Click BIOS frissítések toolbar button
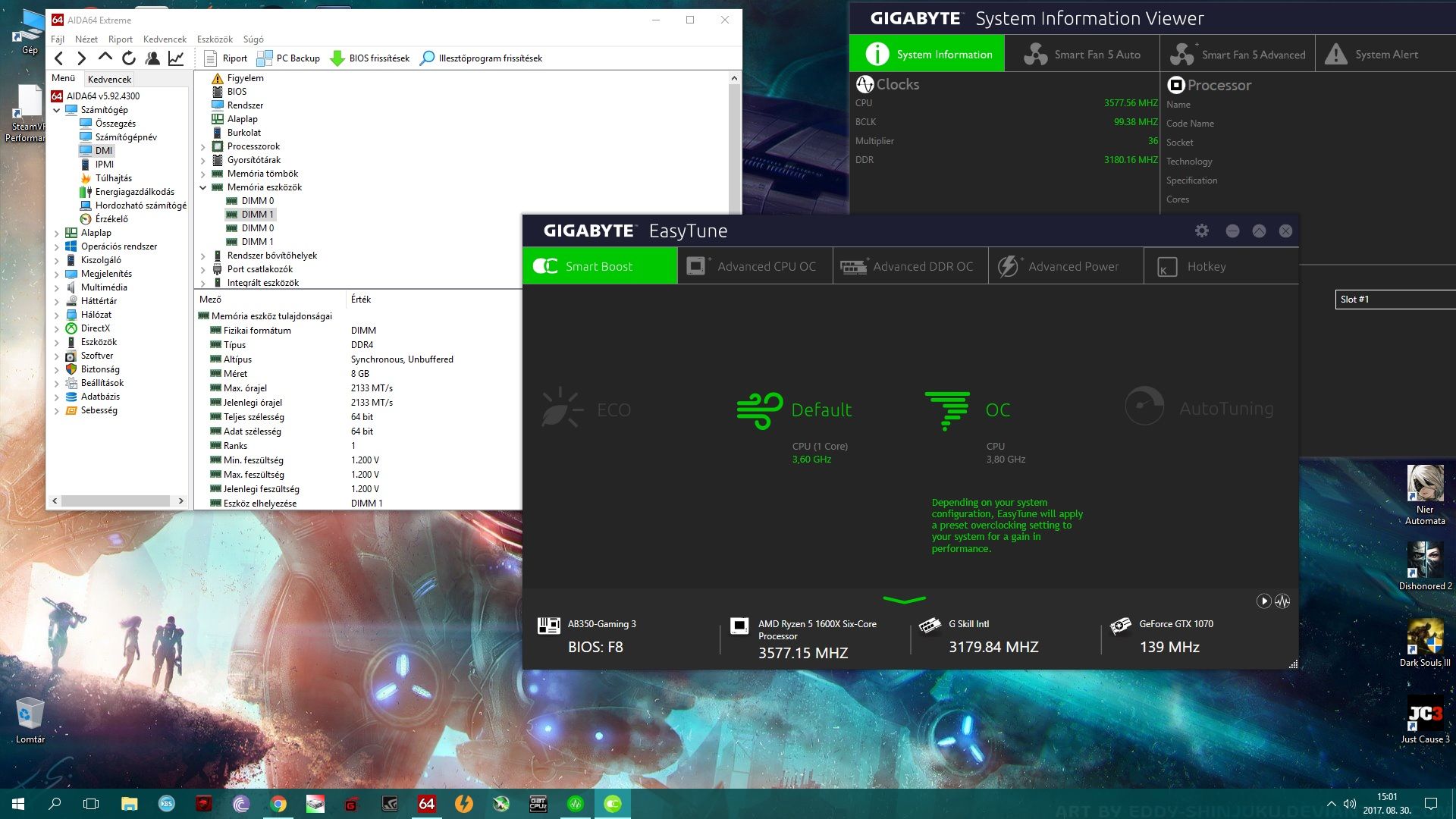Image resolution: width=1456 pixels, height=819 pixels. tap(369, 58)
